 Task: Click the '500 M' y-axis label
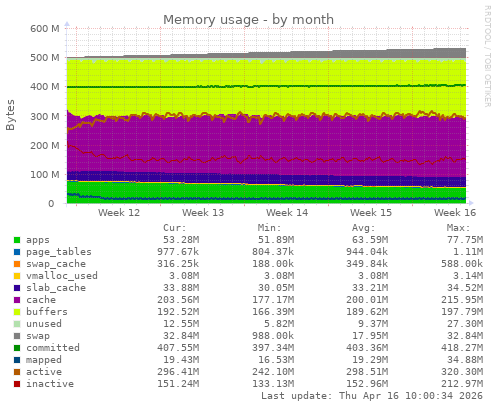45,58
